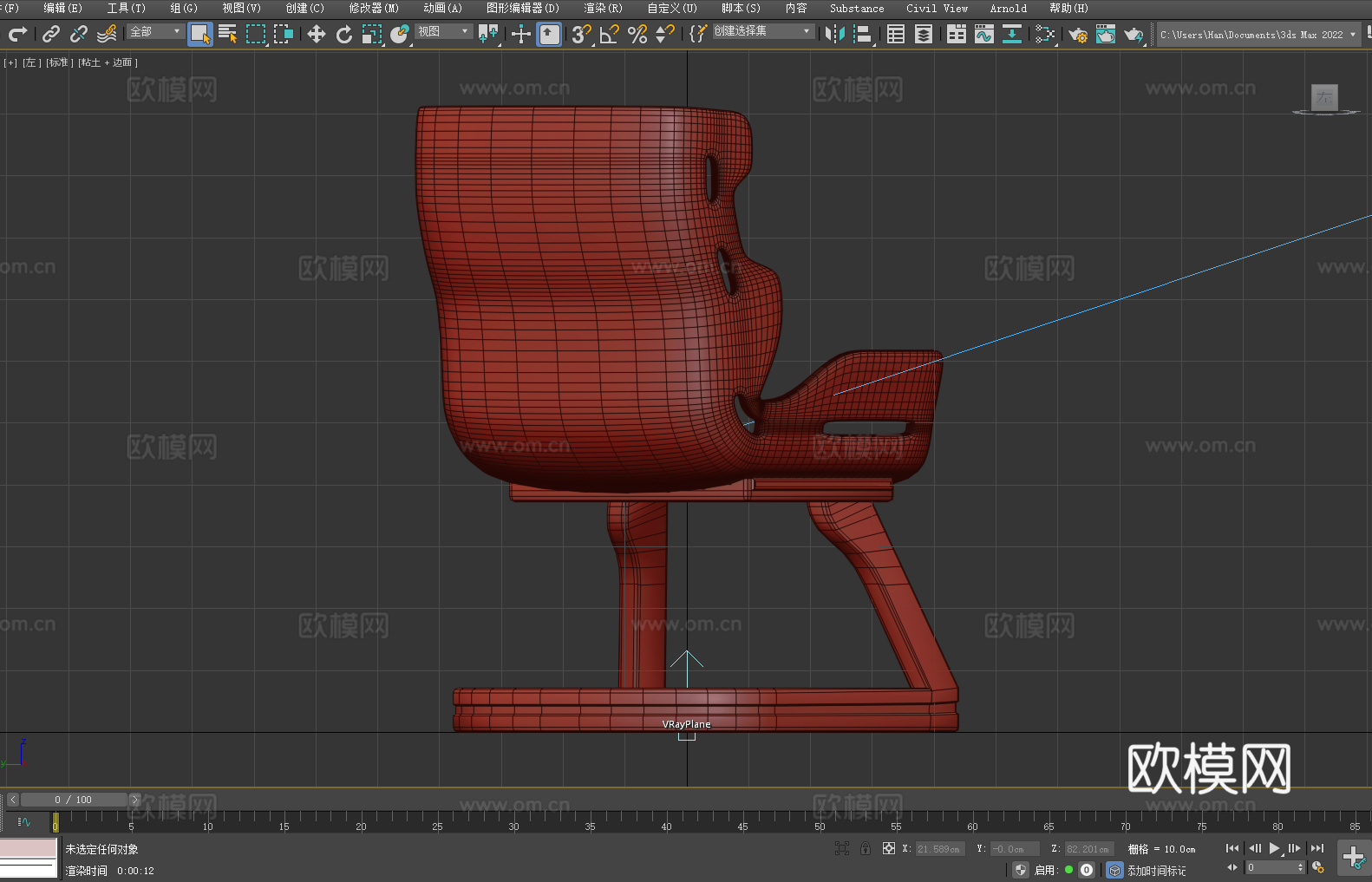
Task: Toggle Angle Snap
Action: 610,34
